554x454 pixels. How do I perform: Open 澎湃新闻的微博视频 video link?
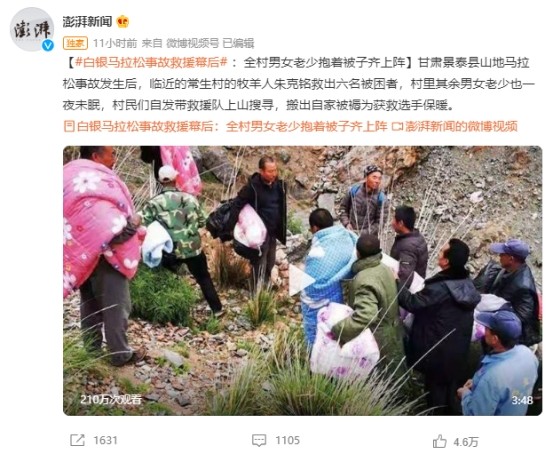tap(455, 126)
